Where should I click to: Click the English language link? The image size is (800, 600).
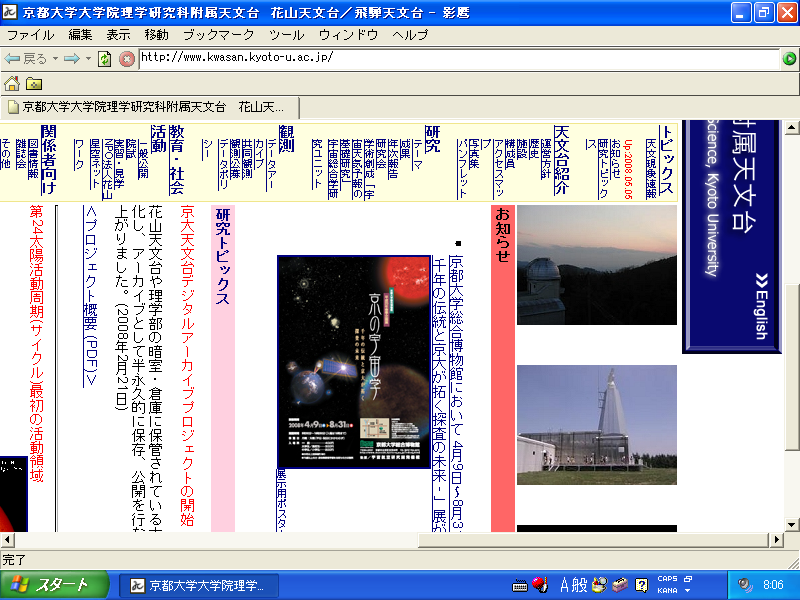coord(761,307)
